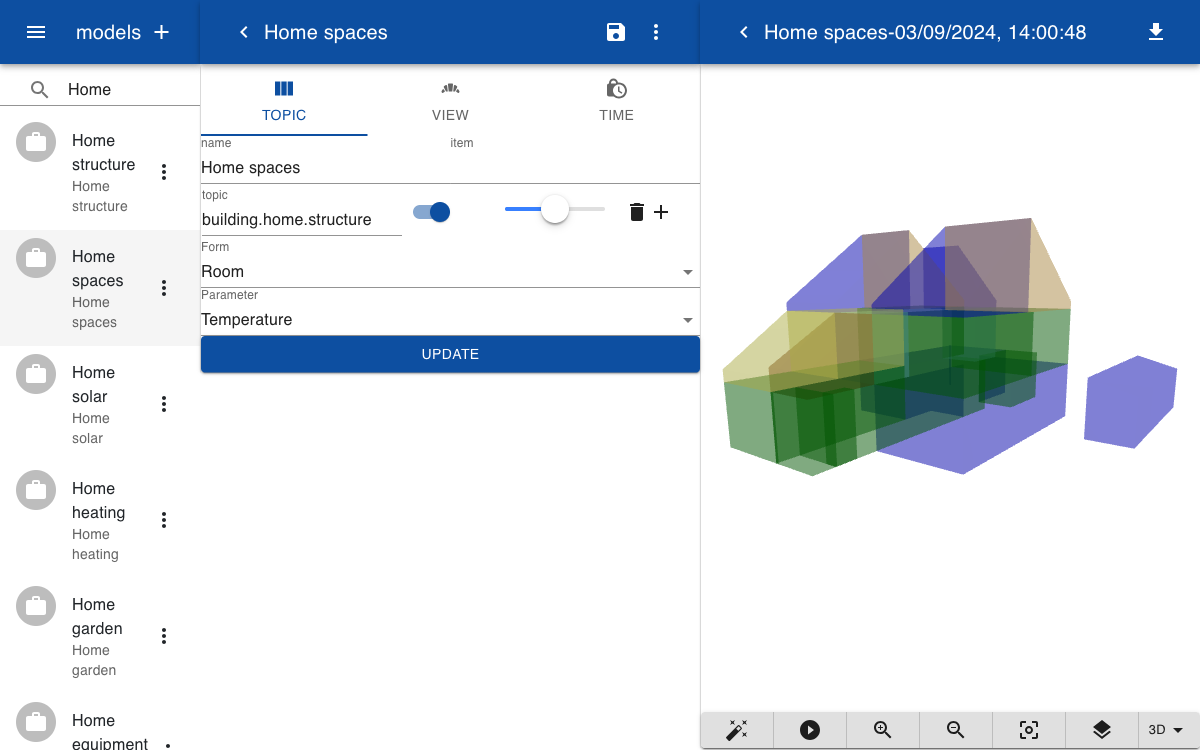Click Home garden briefcase avatar

click(x=36, y=606)
